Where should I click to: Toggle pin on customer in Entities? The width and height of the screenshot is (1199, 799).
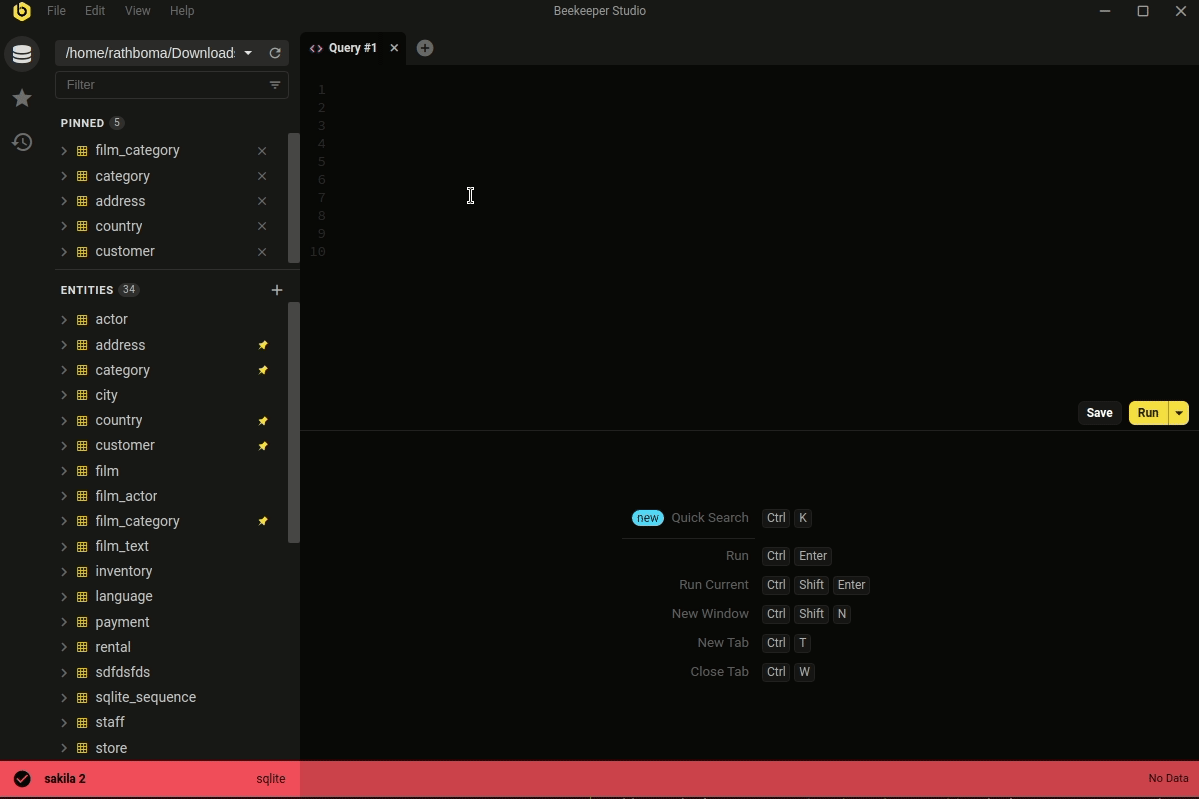click(263, 446)
